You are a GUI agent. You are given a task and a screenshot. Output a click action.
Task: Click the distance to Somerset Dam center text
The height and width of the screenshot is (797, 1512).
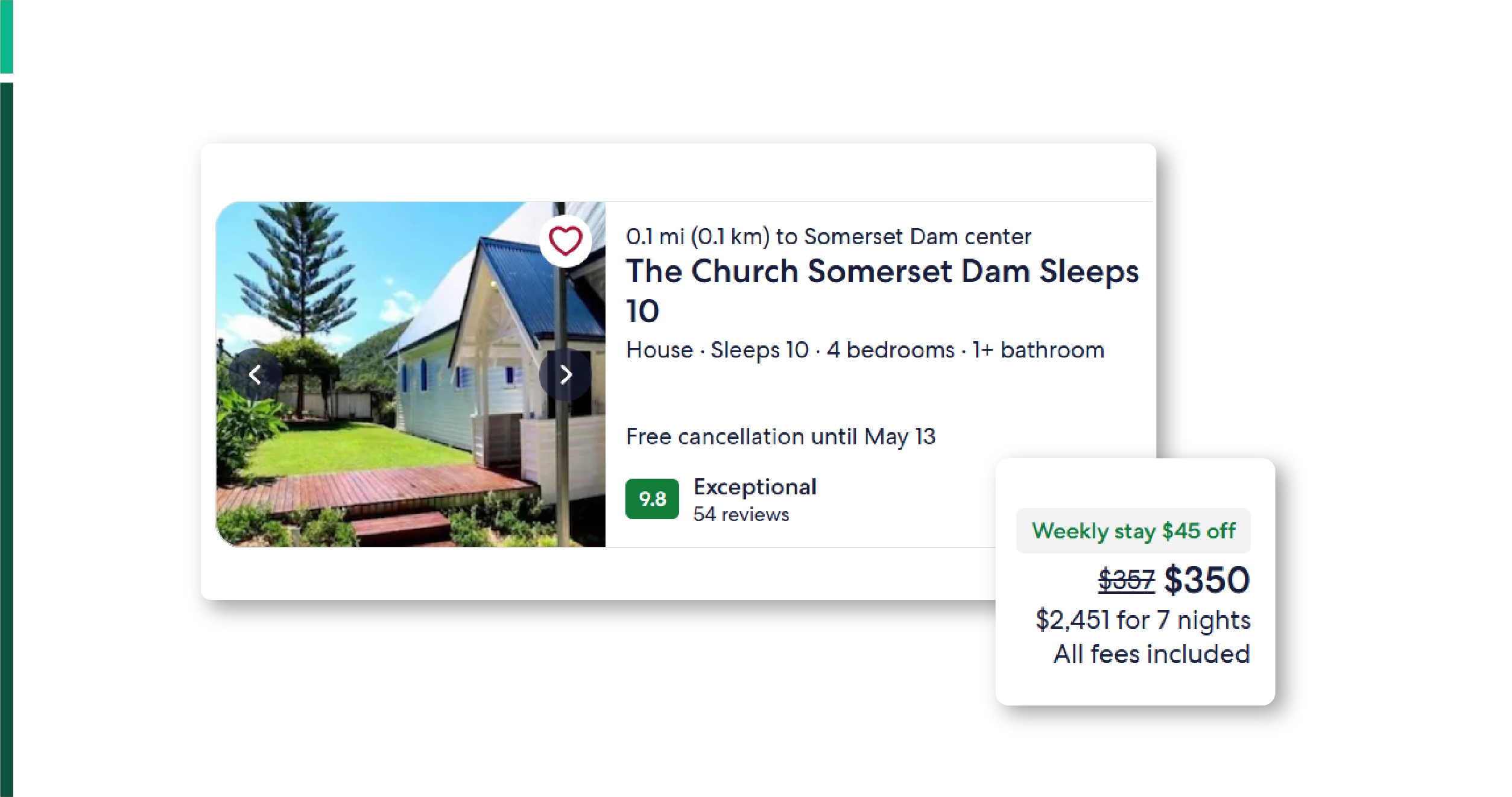828,236
